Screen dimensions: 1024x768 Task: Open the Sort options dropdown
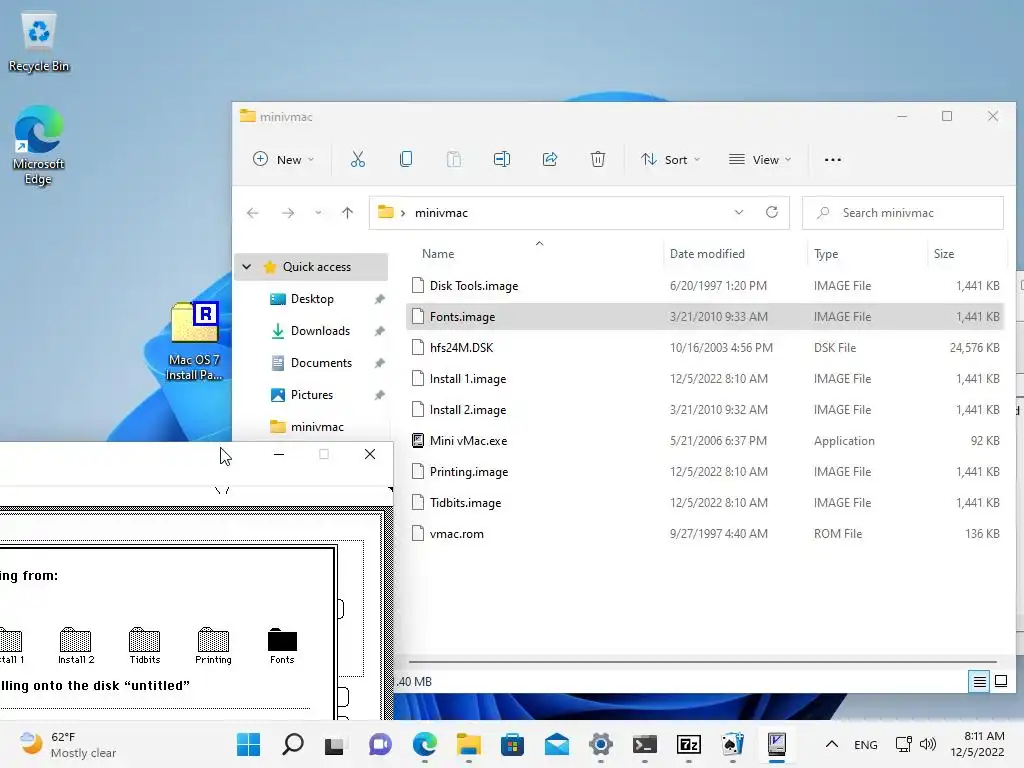click(x=671, y=159)
